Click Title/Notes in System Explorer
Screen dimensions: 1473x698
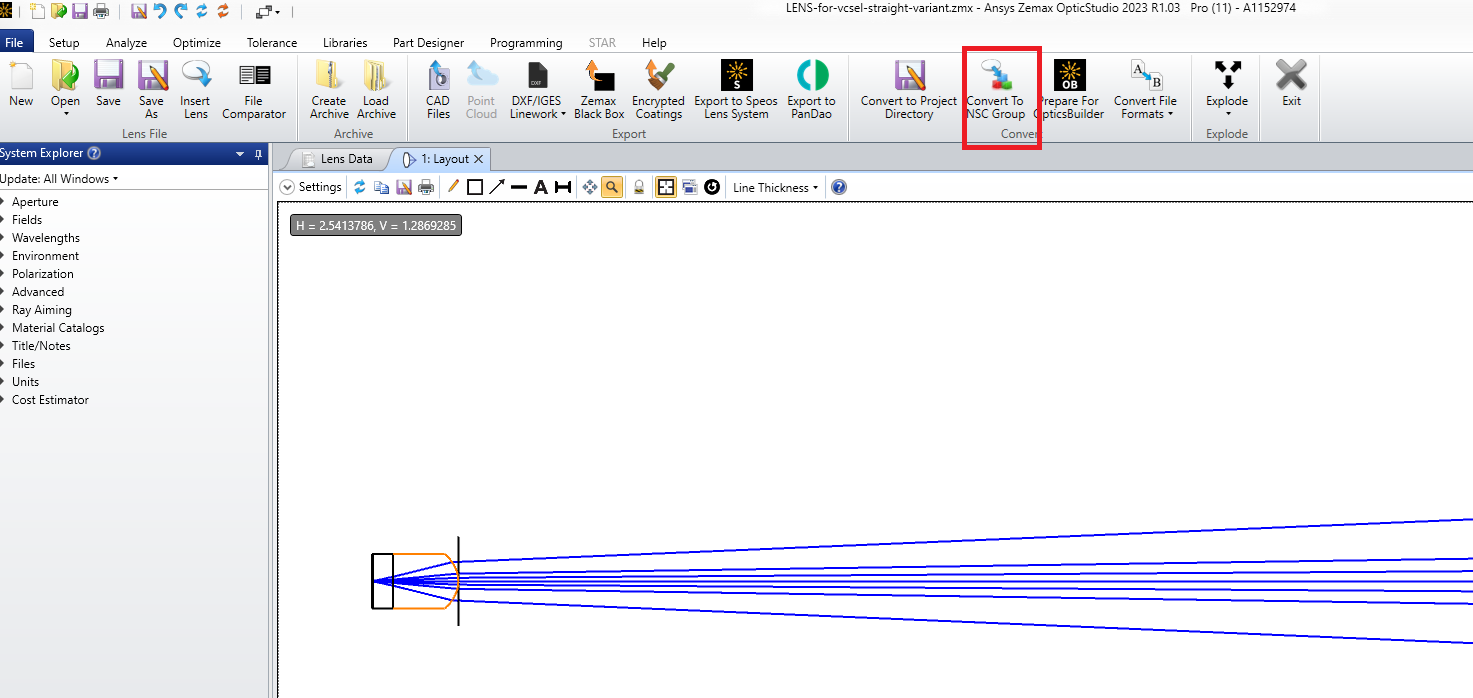41,346
